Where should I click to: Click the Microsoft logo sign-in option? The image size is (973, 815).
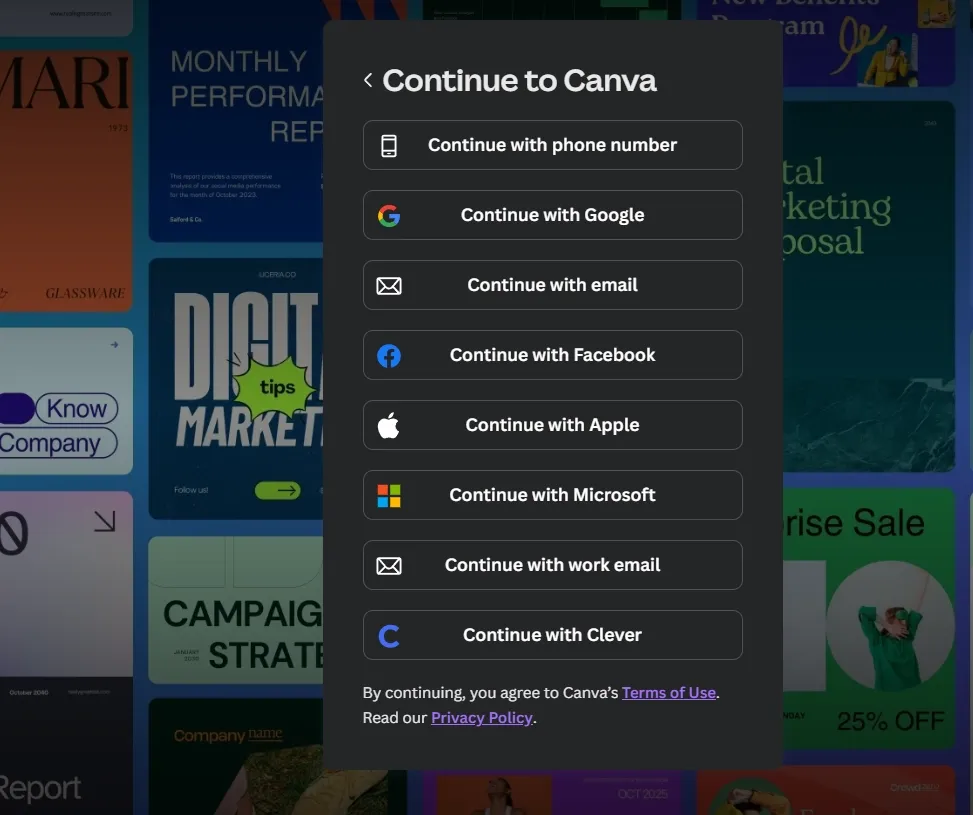(x=389, y=496)
